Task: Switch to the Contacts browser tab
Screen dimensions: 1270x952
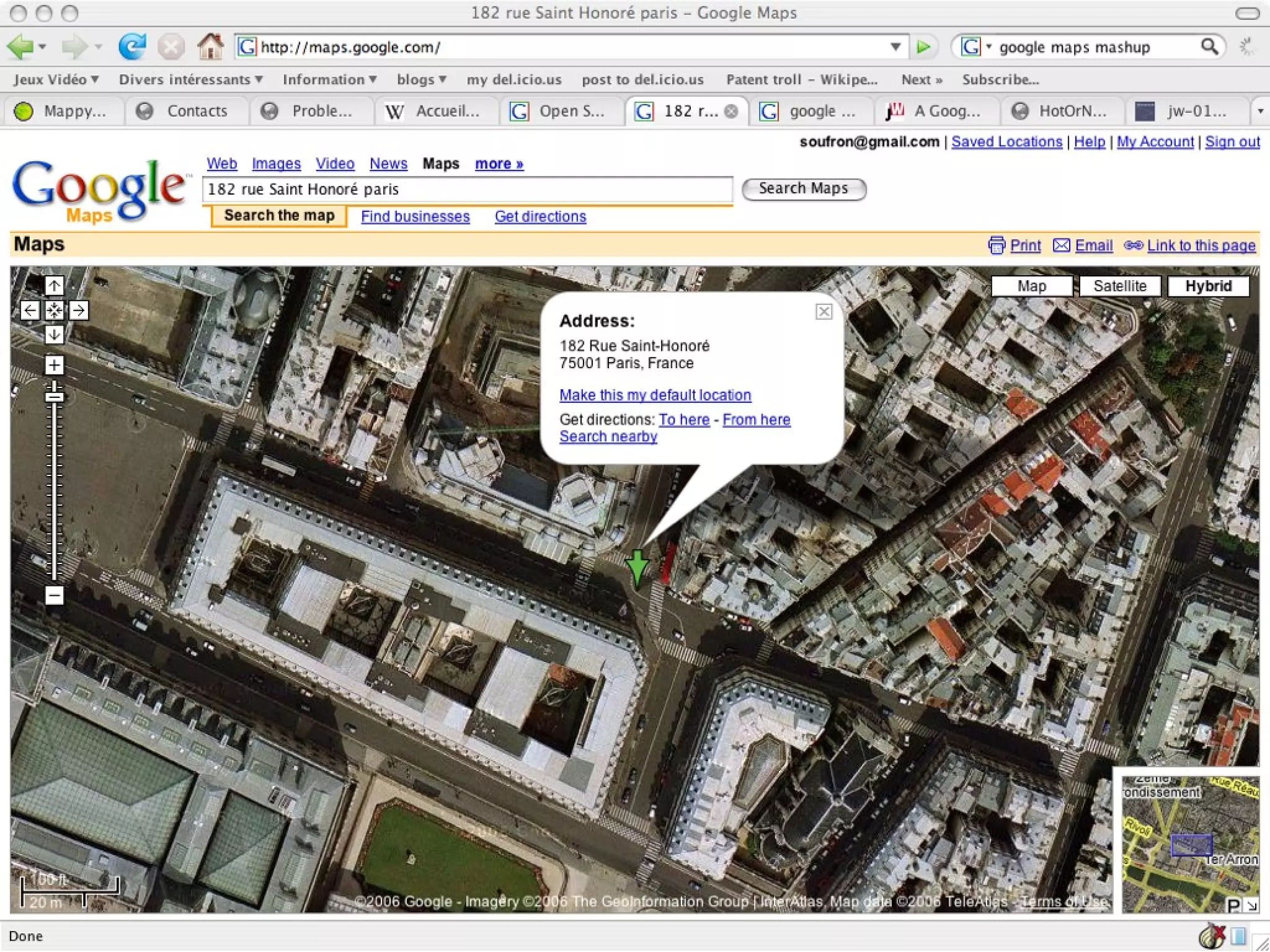Action: pos(197,111)
